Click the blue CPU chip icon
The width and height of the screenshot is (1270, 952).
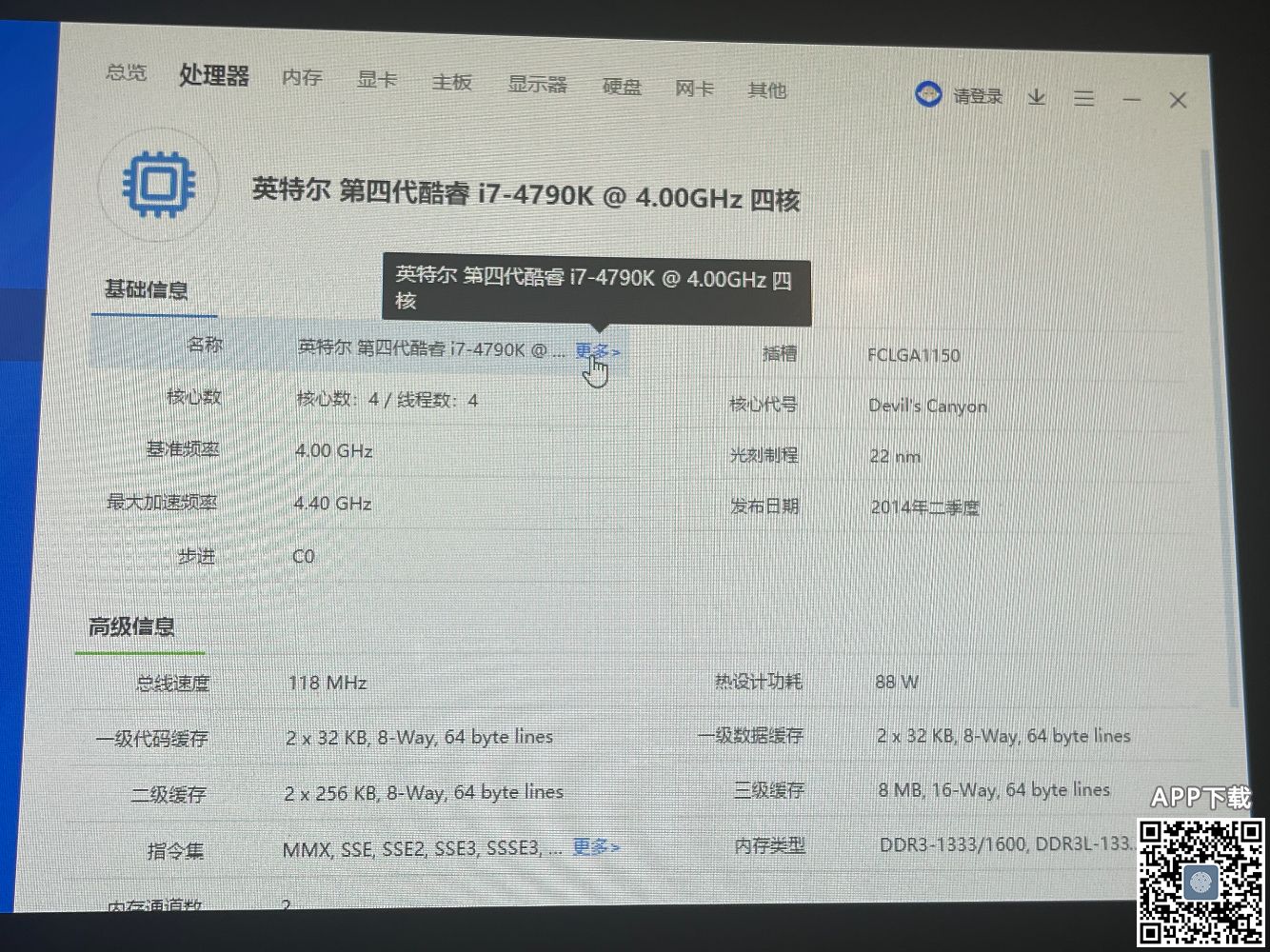[159, 184]
